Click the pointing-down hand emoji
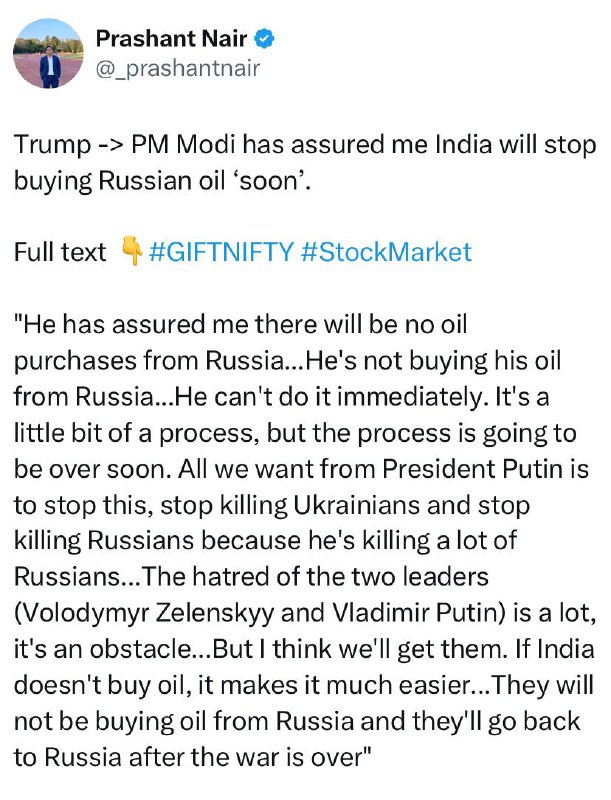This screenshot has height=800, width=611. (130, 251)
